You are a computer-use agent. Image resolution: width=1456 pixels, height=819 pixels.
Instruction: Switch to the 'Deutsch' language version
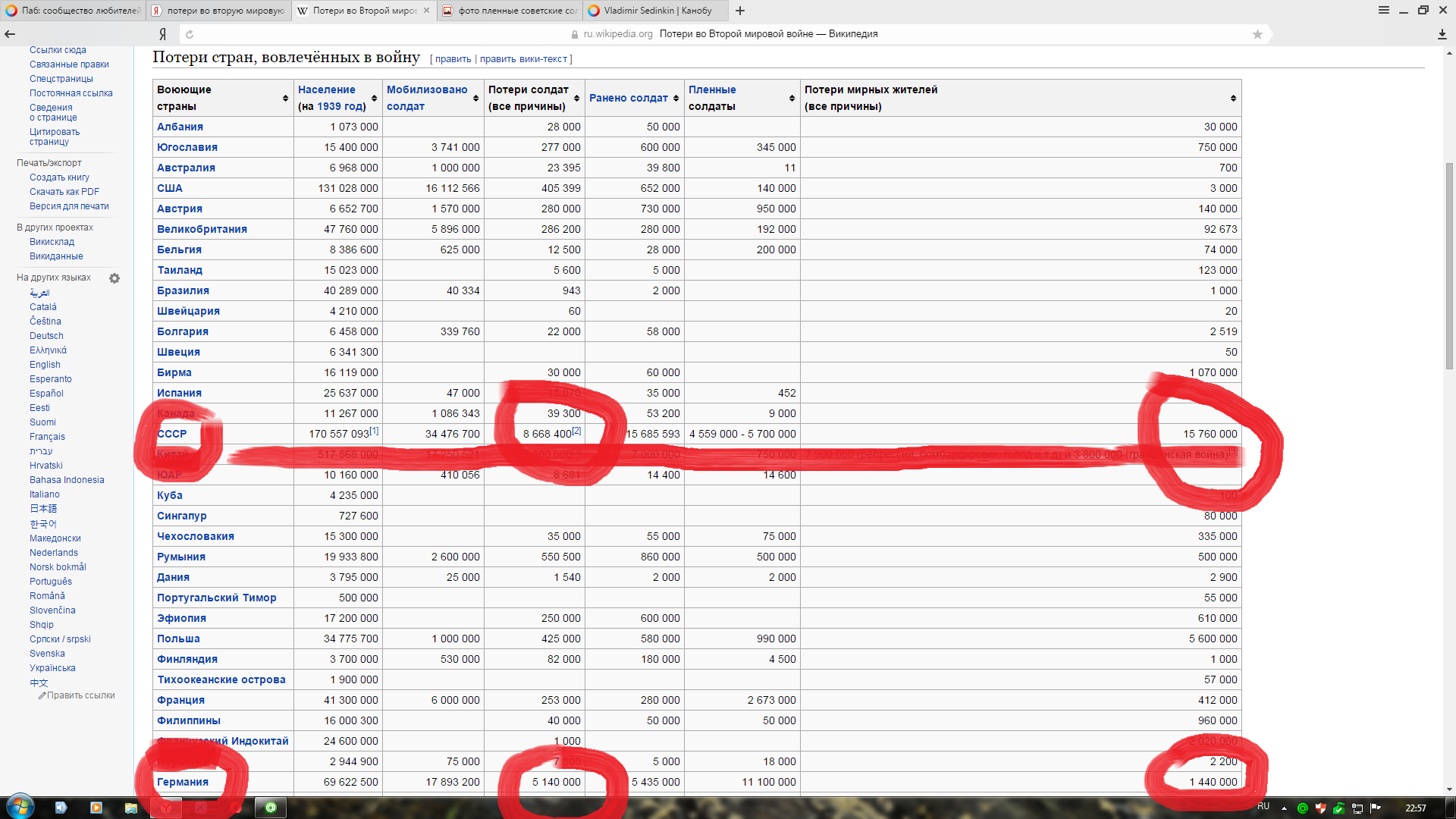[x=46, y=336]
